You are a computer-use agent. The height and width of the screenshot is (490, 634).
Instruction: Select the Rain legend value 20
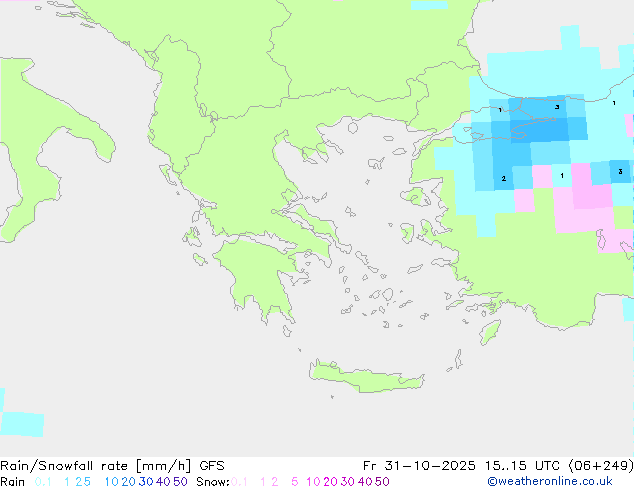pyautogui.click(x=129, y=482)
